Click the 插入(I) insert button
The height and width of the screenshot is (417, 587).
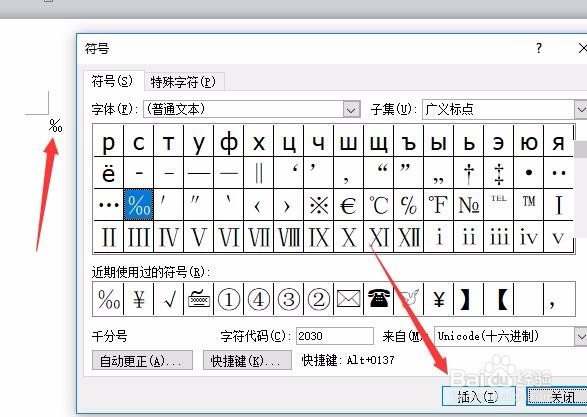479,396
